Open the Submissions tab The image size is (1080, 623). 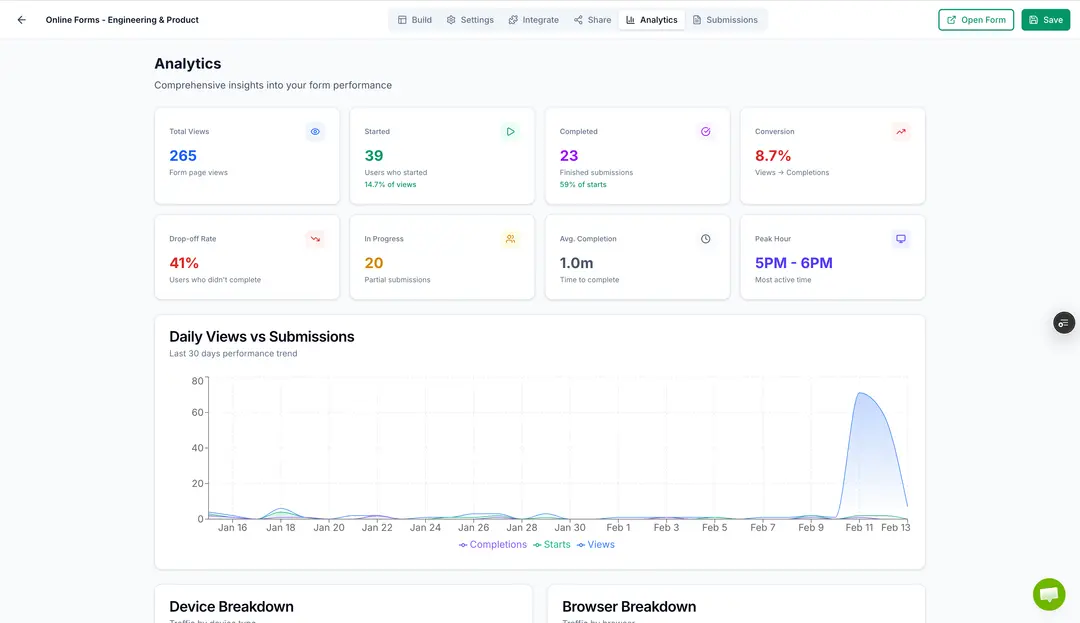point(725,20)
